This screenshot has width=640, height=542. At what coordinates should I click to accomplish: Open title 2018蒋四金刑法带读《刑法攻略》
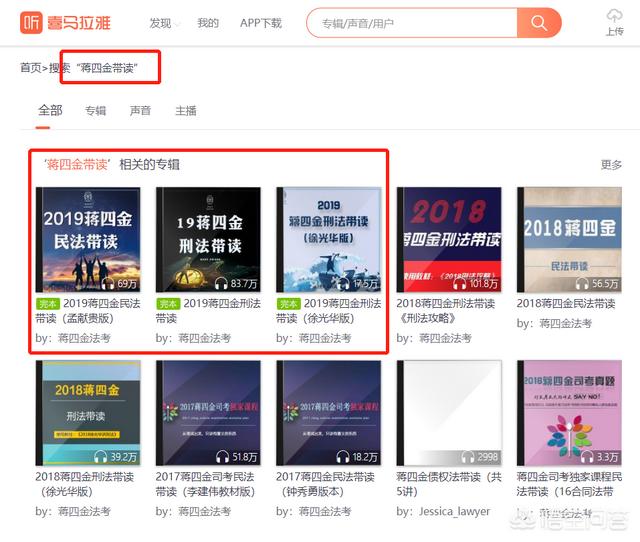click(x=446, y=311)
